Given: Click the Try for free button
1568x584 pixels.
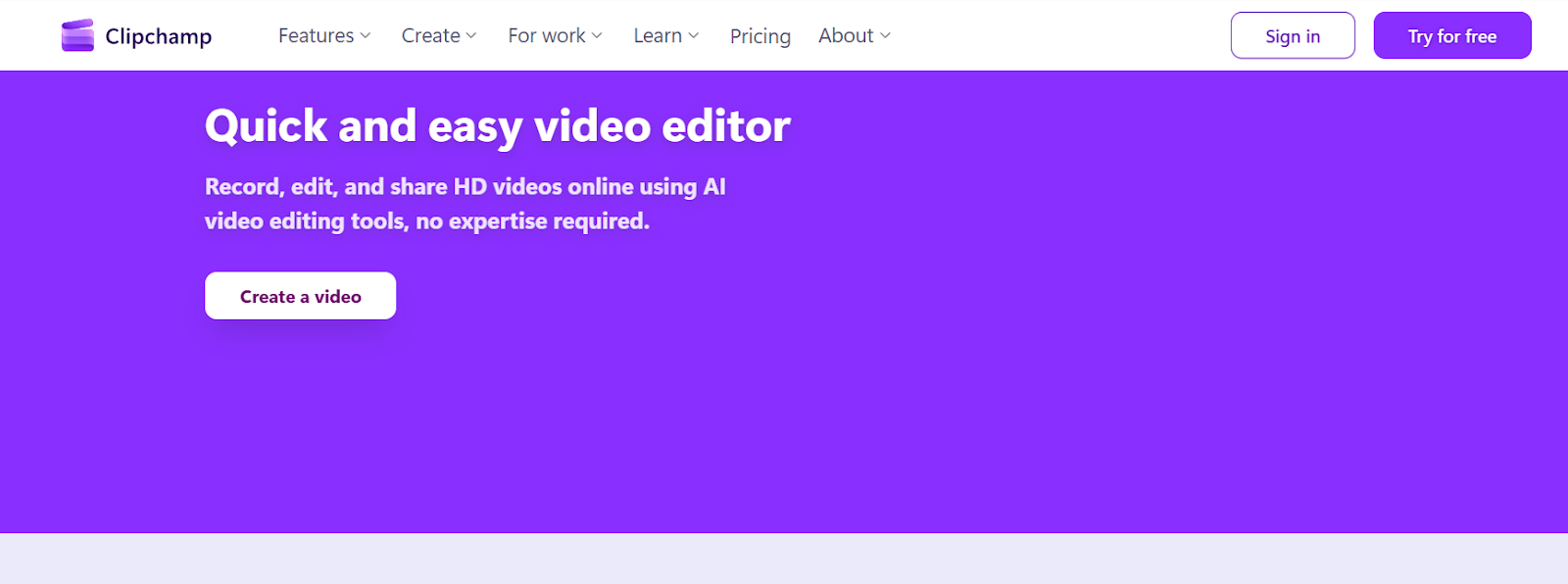Looking at the screenshot, I should (1451, 36).
